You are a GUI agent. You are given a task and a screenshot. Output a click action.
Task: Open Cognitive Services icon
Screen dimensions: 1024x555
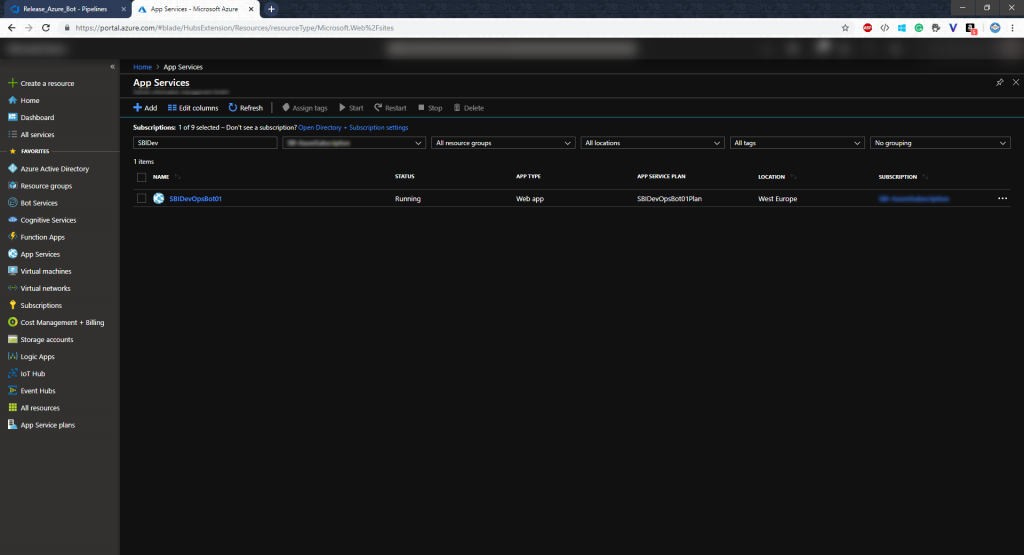(x=12, y=219)
